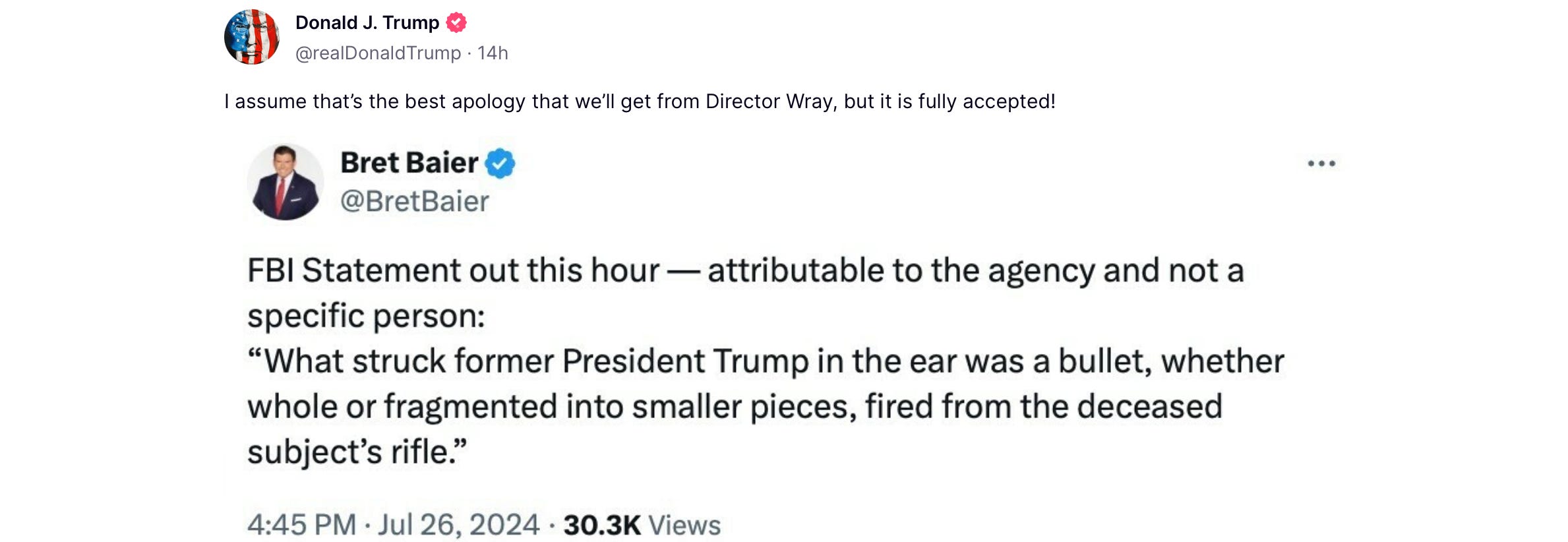Click the 30.3K view count number
The image size is (1568, 542).
coord(601,526)
